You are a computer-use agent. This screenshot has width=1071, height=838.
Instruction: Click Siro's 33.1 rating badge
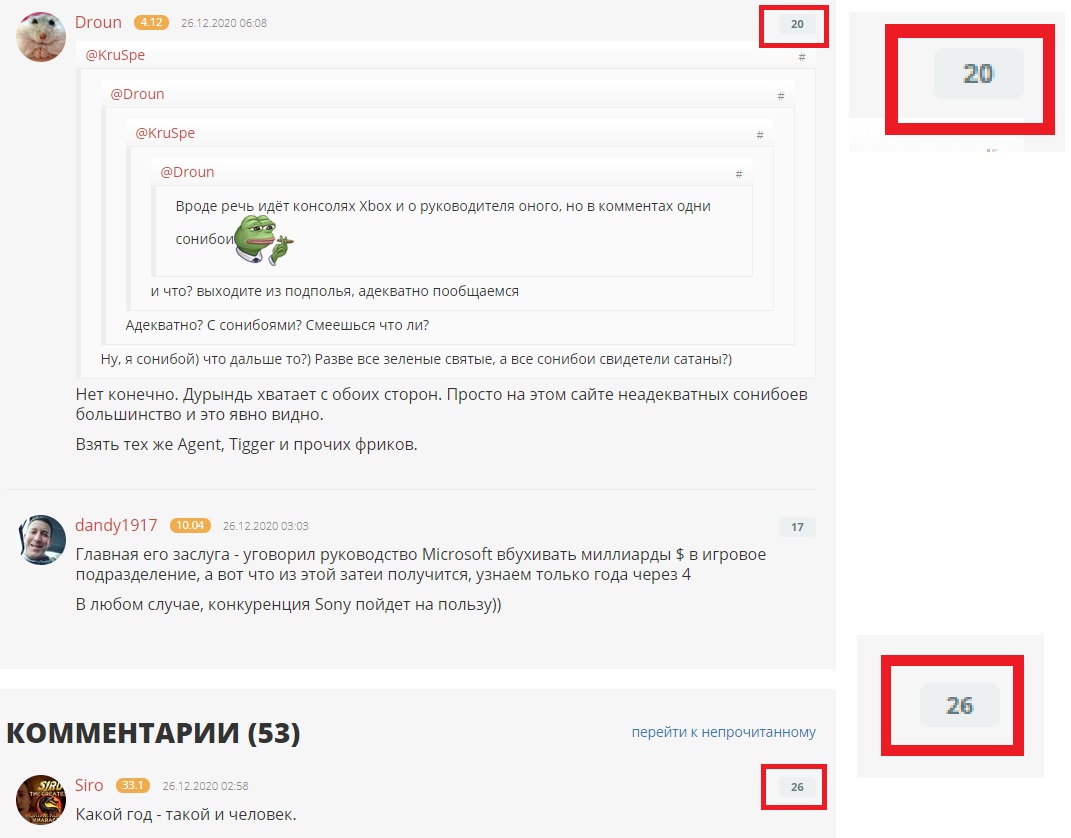click(x=133, y=785)
